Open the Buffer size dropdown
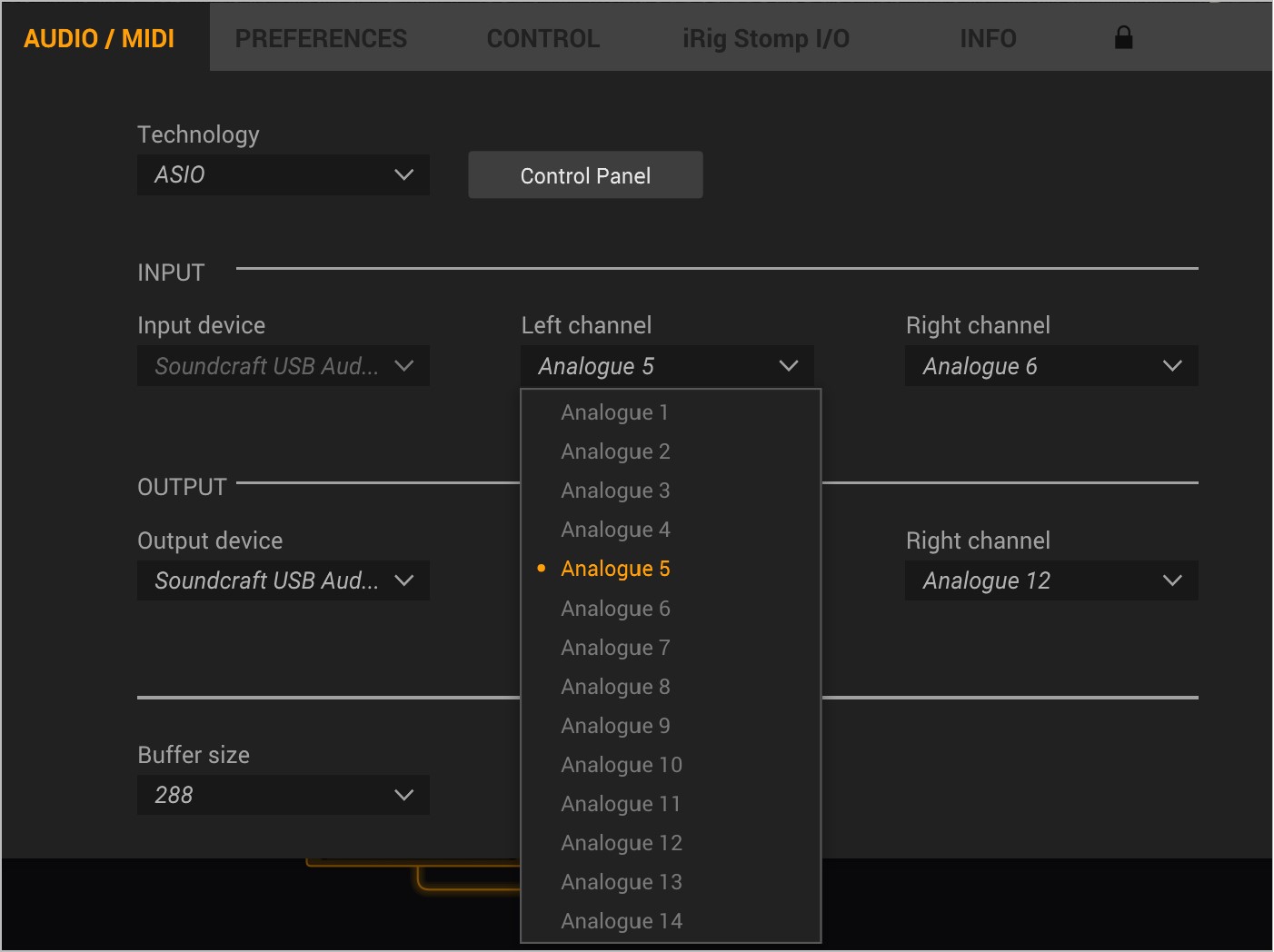 (283, 796)
